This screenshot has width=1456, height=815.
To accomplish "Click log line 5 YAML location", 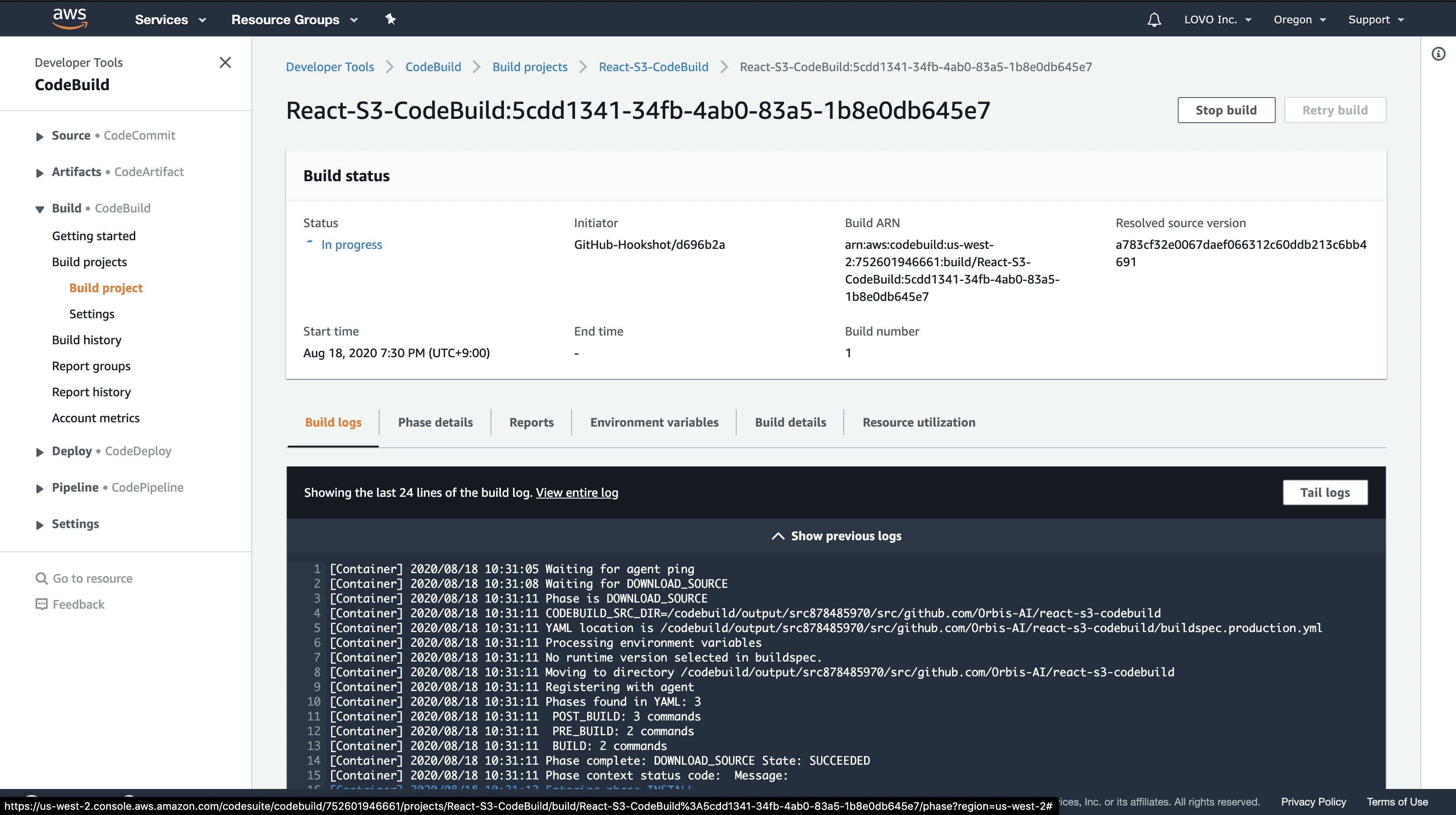I will click(826, 628).
